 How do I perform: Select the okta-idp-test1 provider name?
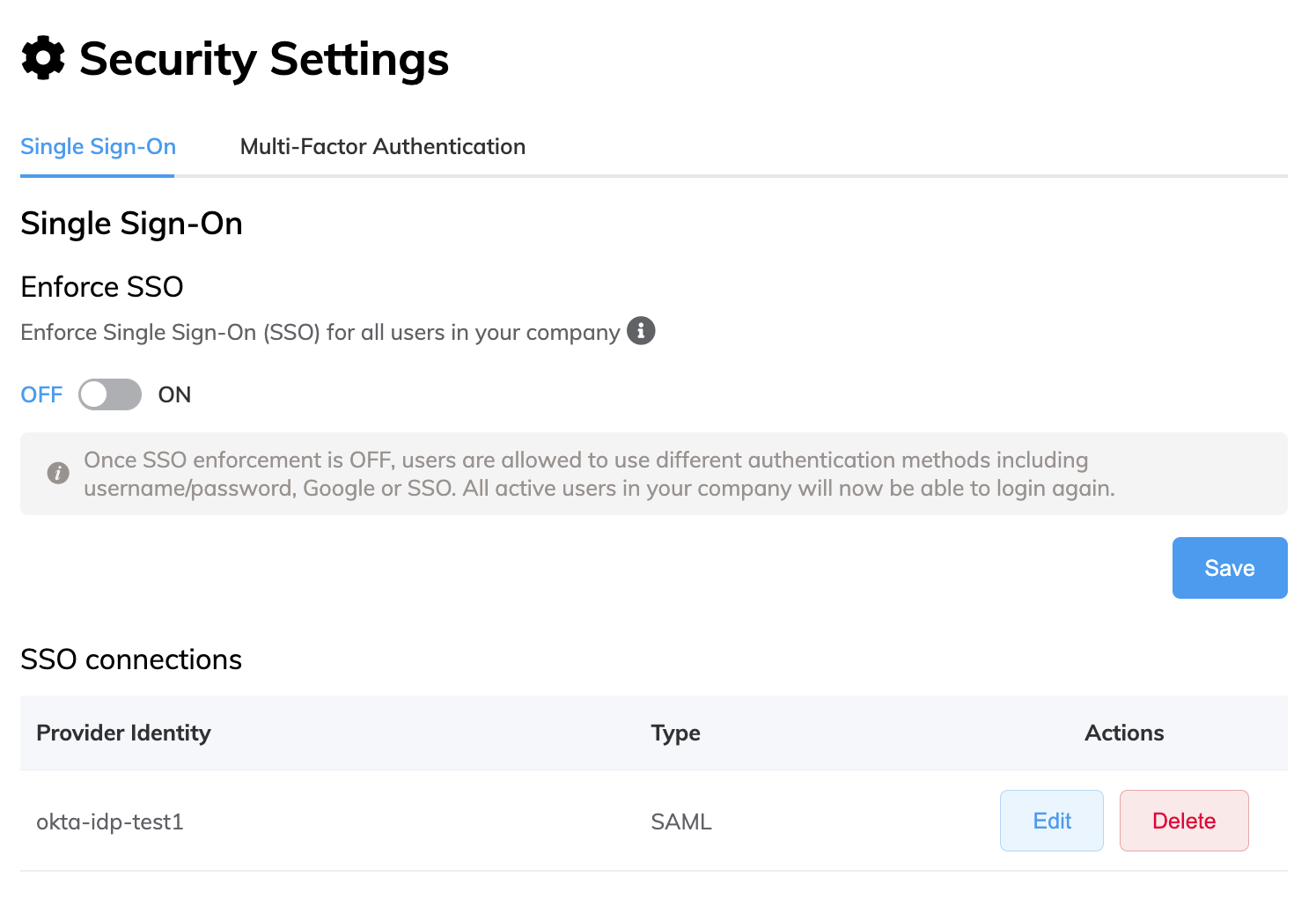click(110, 822)
